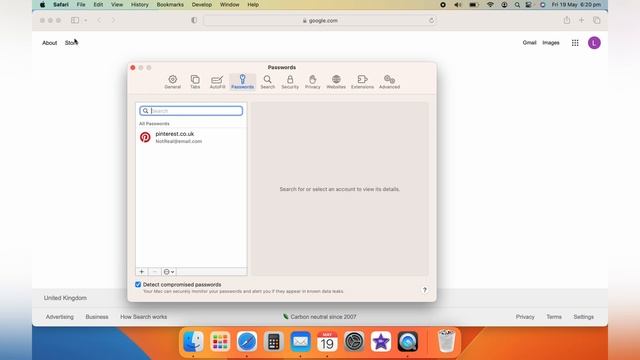The image size is (640, 360).
Task: Open the Safari menu
Action: pyautogui.click(x=61, y=4)
